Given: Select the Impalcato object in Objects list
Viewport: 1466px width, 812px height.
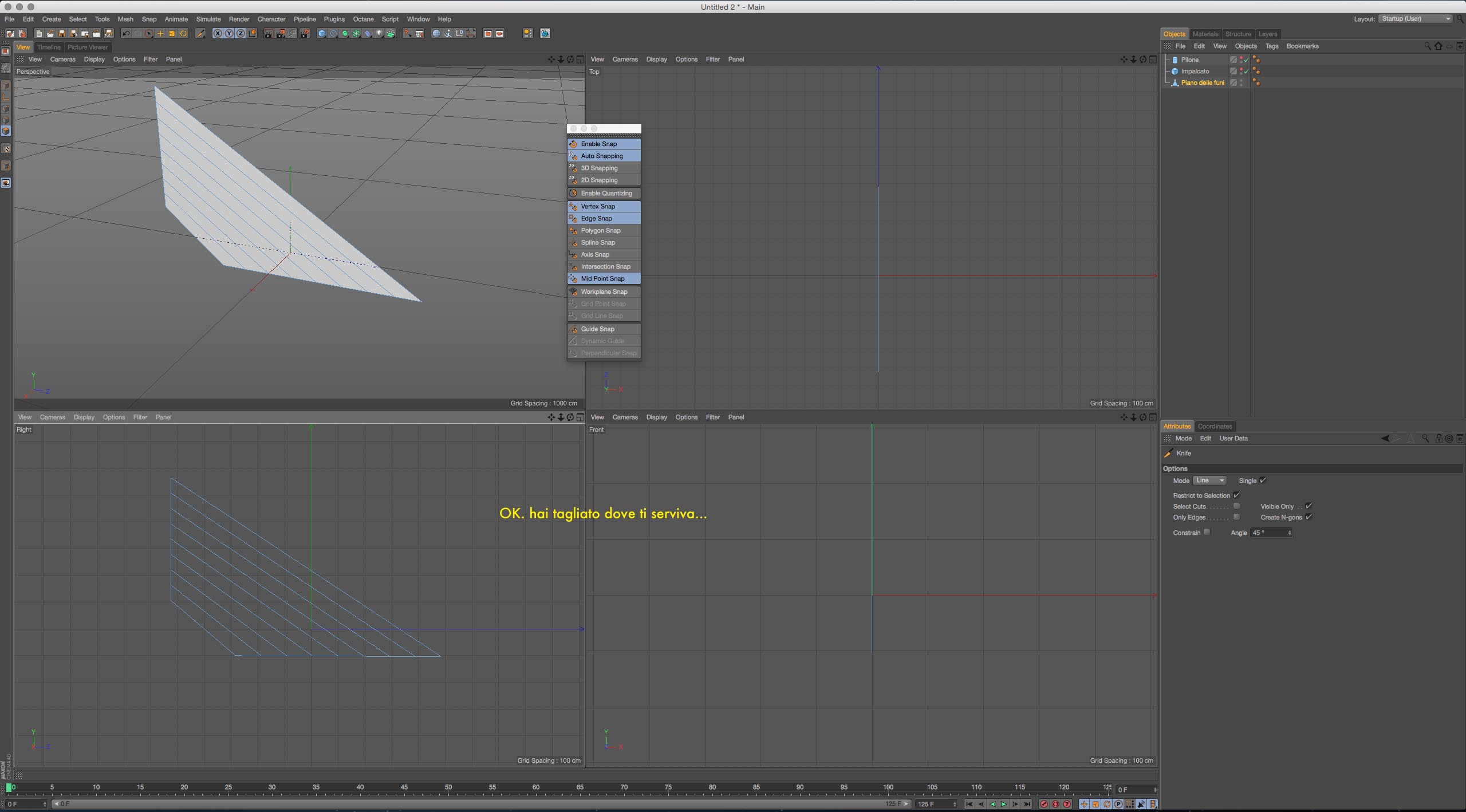Looking at the screenshot, I should point(1195,71).
